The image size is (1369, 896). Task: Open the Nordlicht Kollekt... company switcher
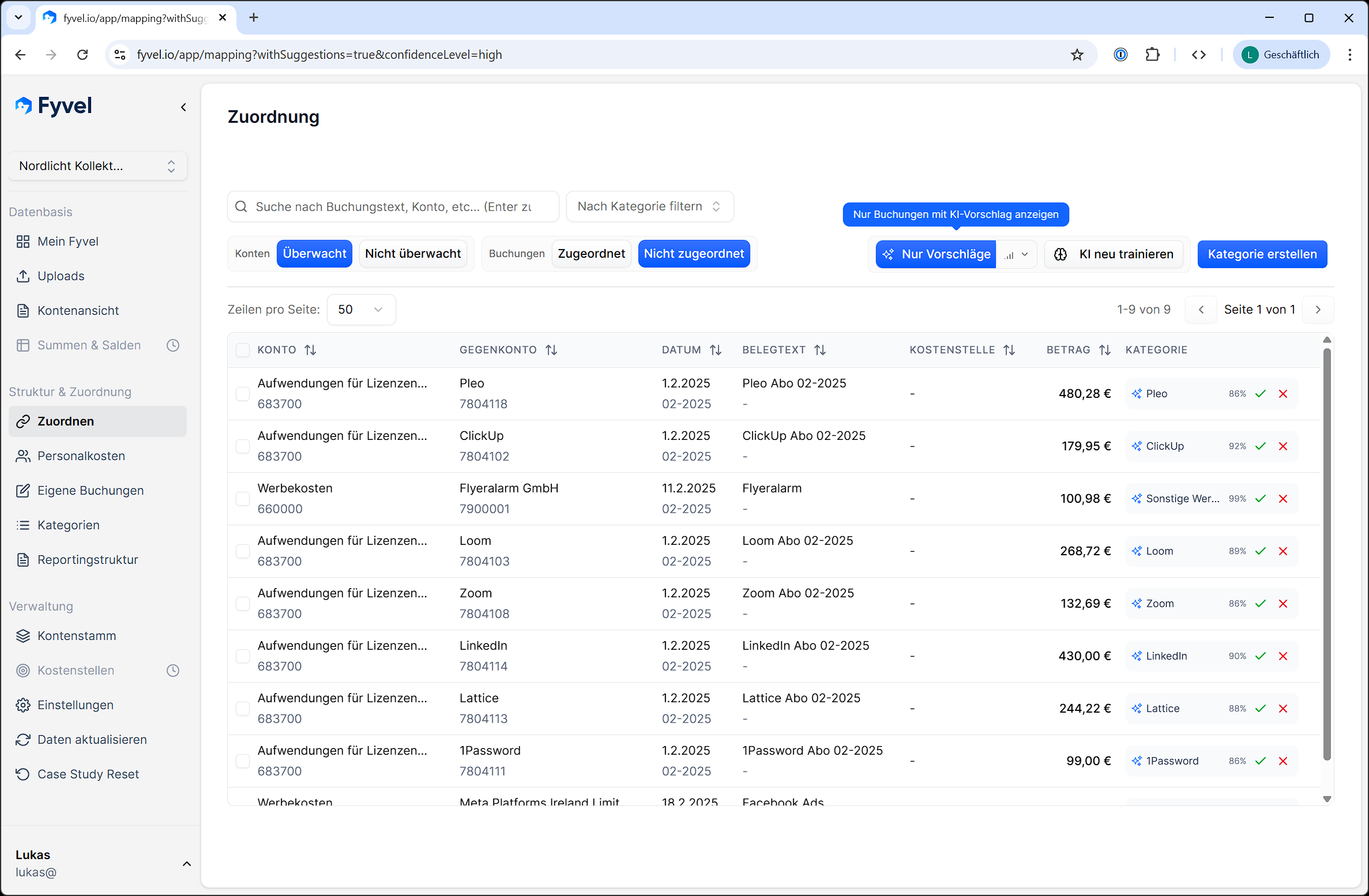pos(97,166)
